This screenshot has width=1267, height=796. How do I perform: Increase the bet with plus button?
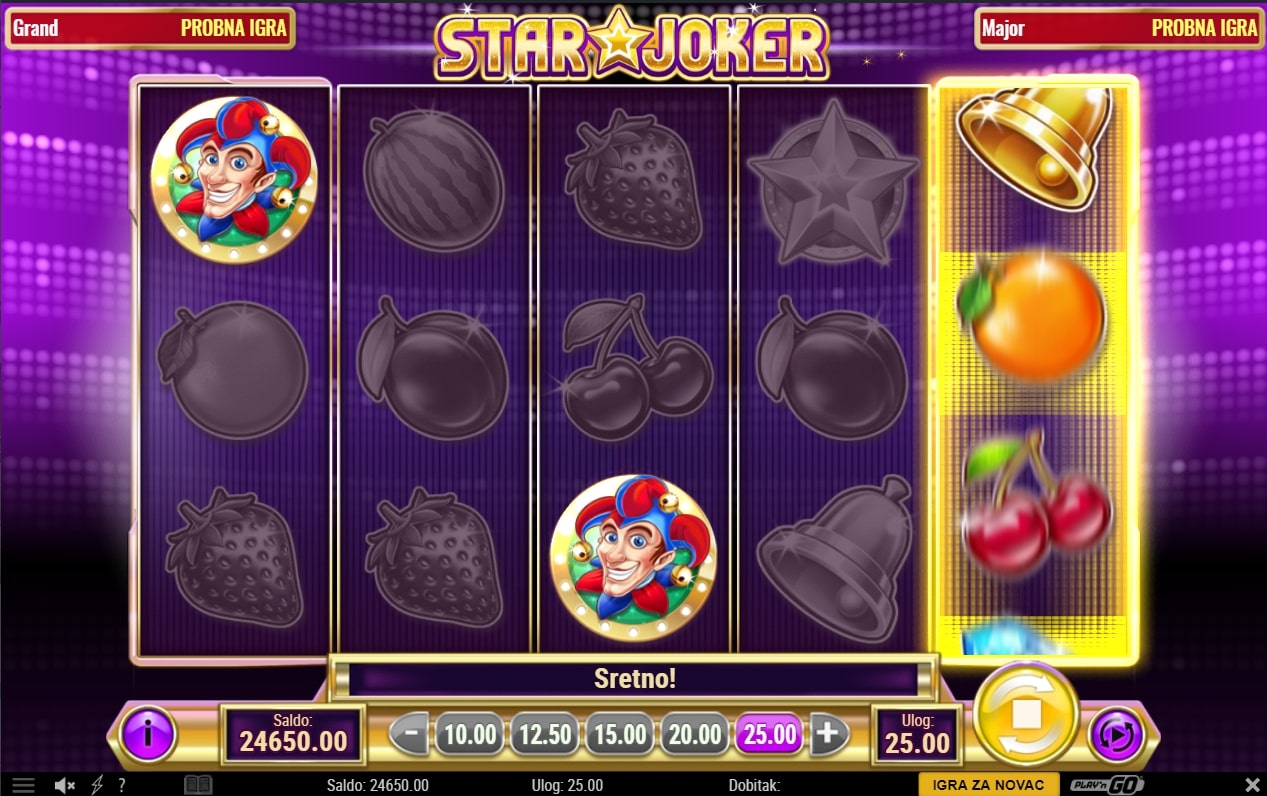click(x=827, y=735)
